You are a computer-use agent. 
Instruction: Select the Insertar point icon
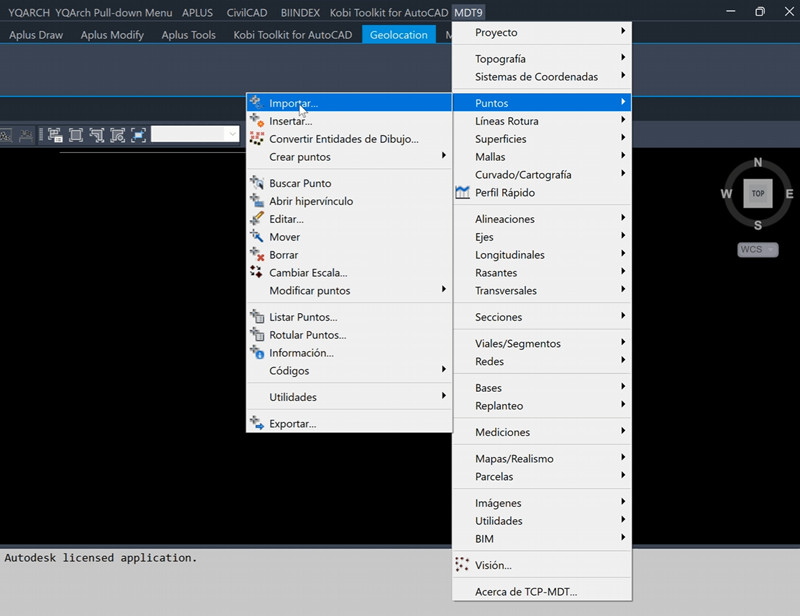257,121
